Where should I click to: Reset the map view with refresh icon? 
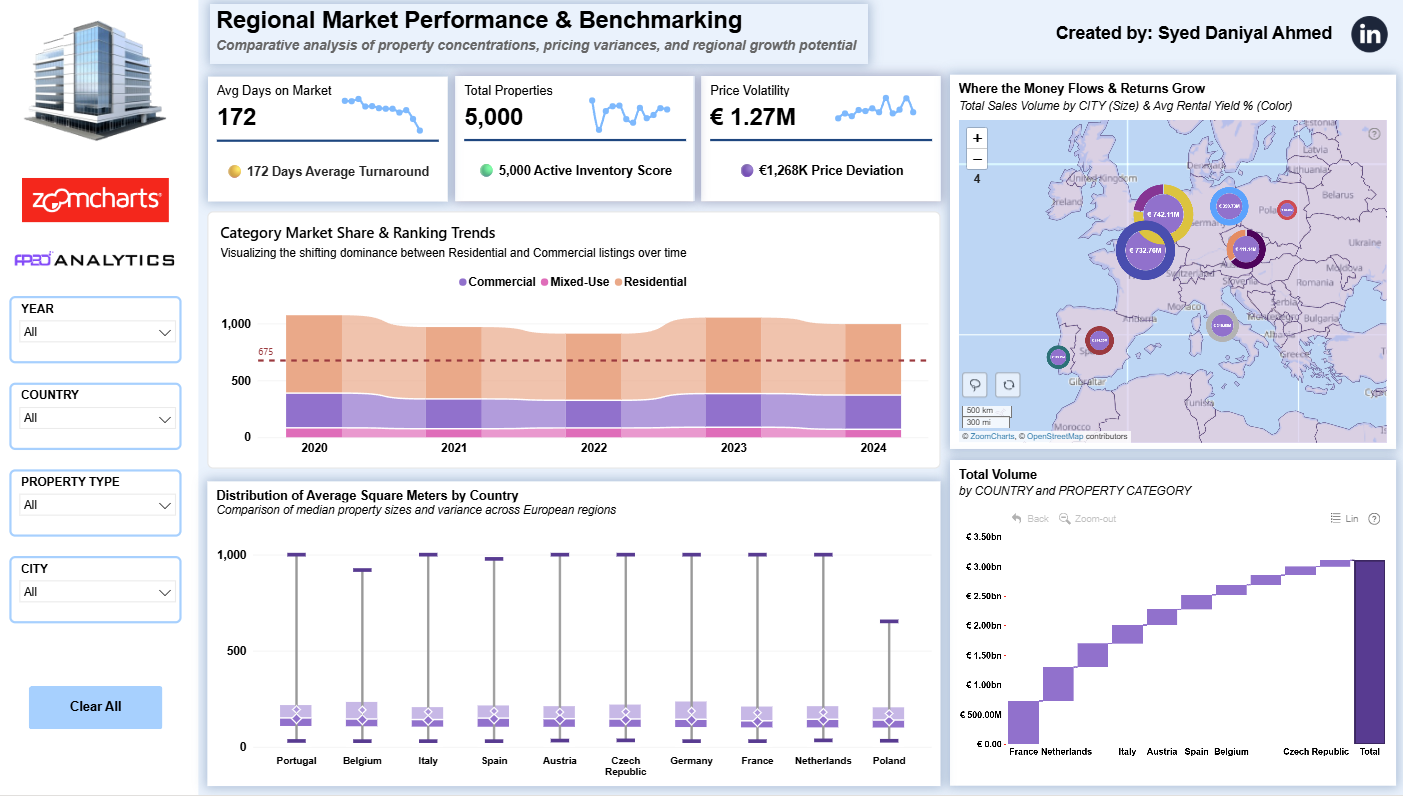click(1009, 384)
